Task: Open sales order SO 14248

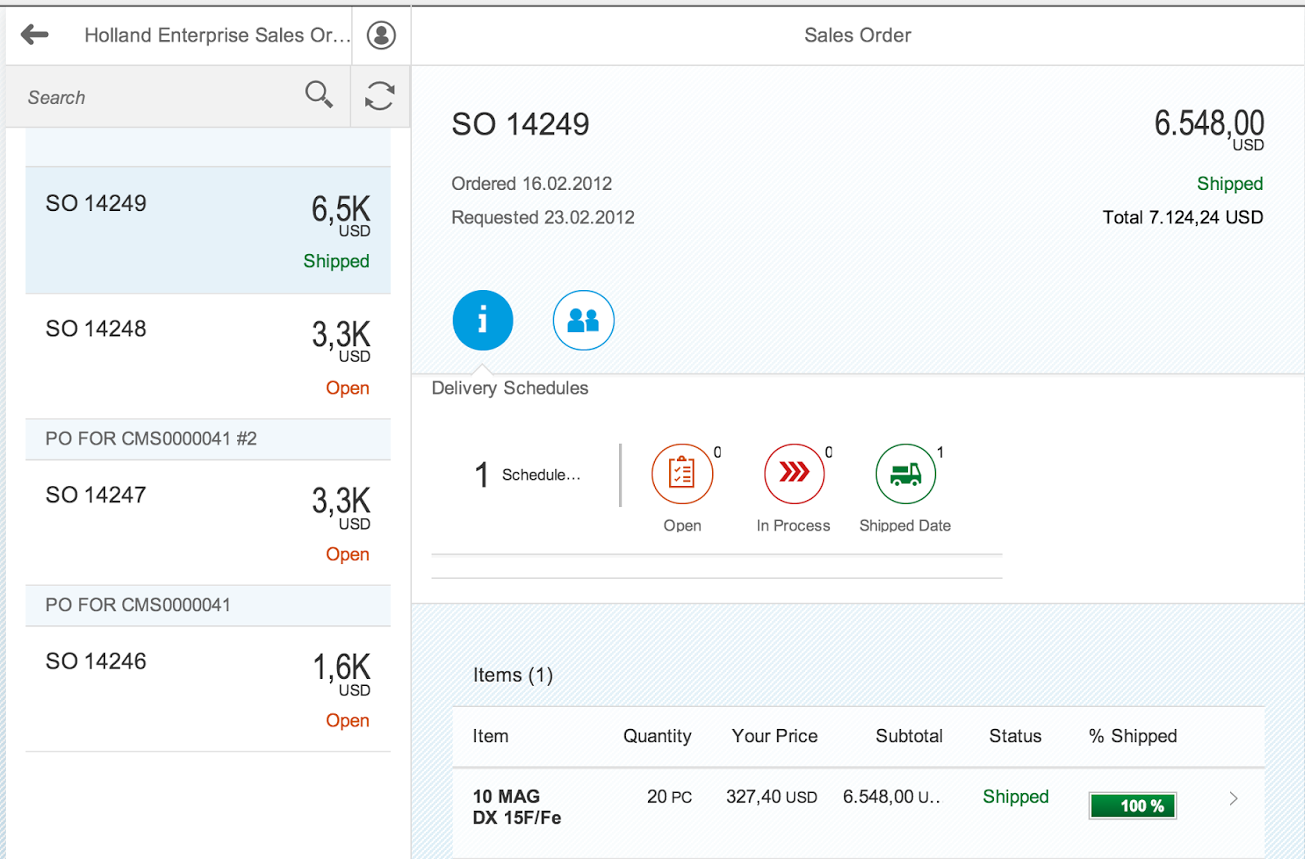Action: coord(208,356)
